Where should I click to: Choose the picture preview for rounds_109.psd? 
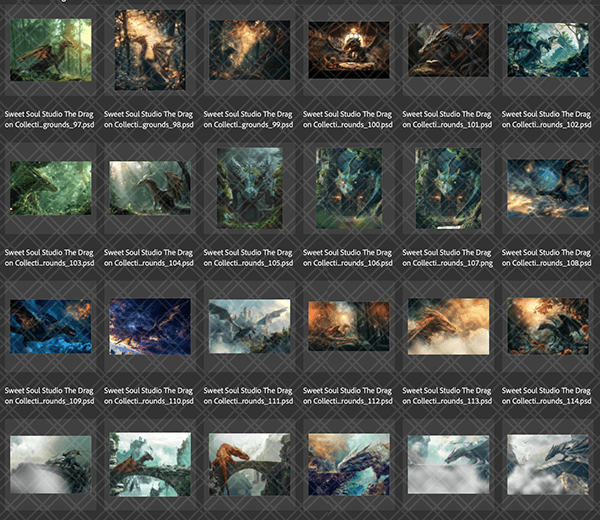51,326
